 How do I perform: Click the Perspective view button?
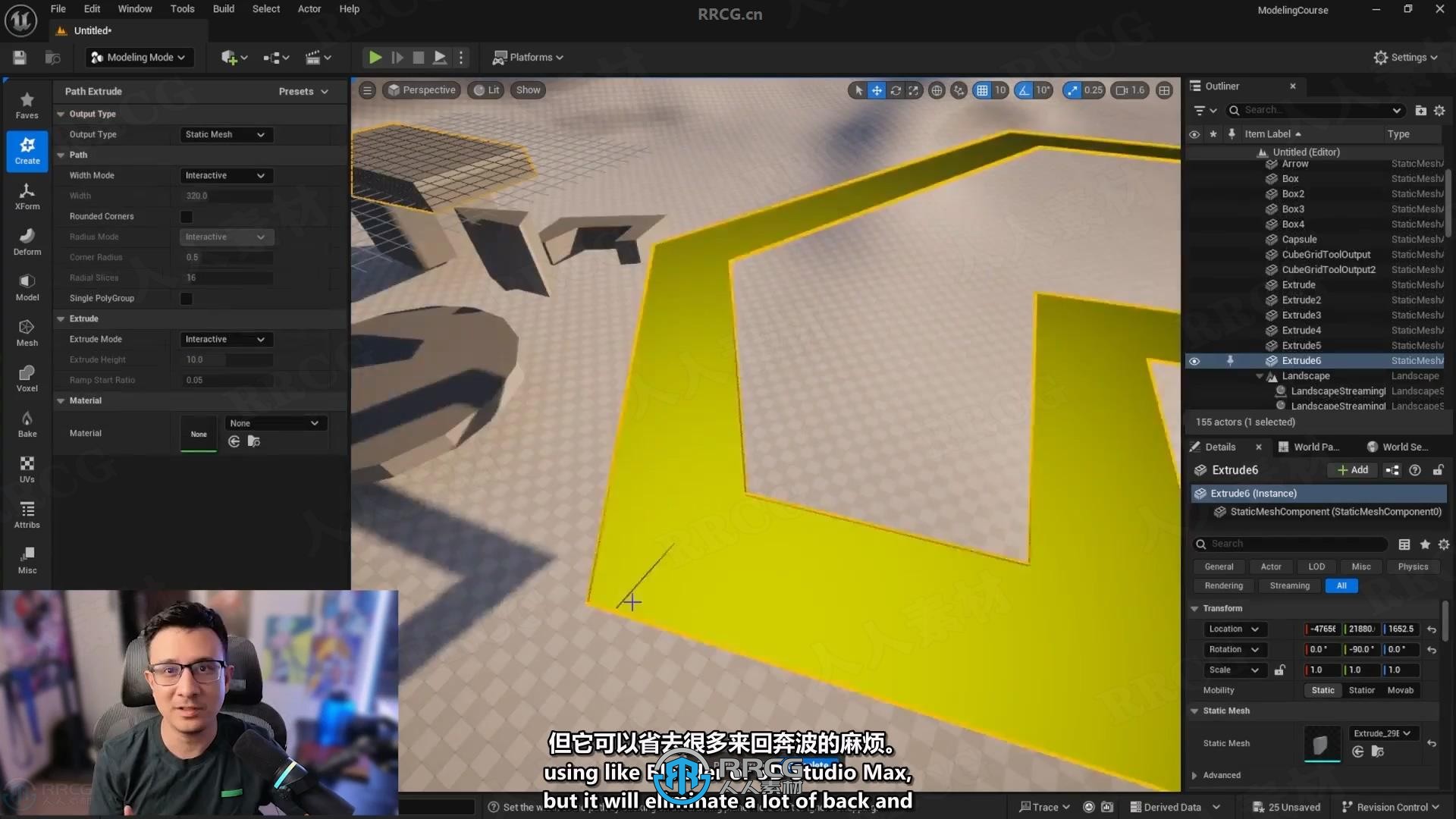(x=422, y=90)
